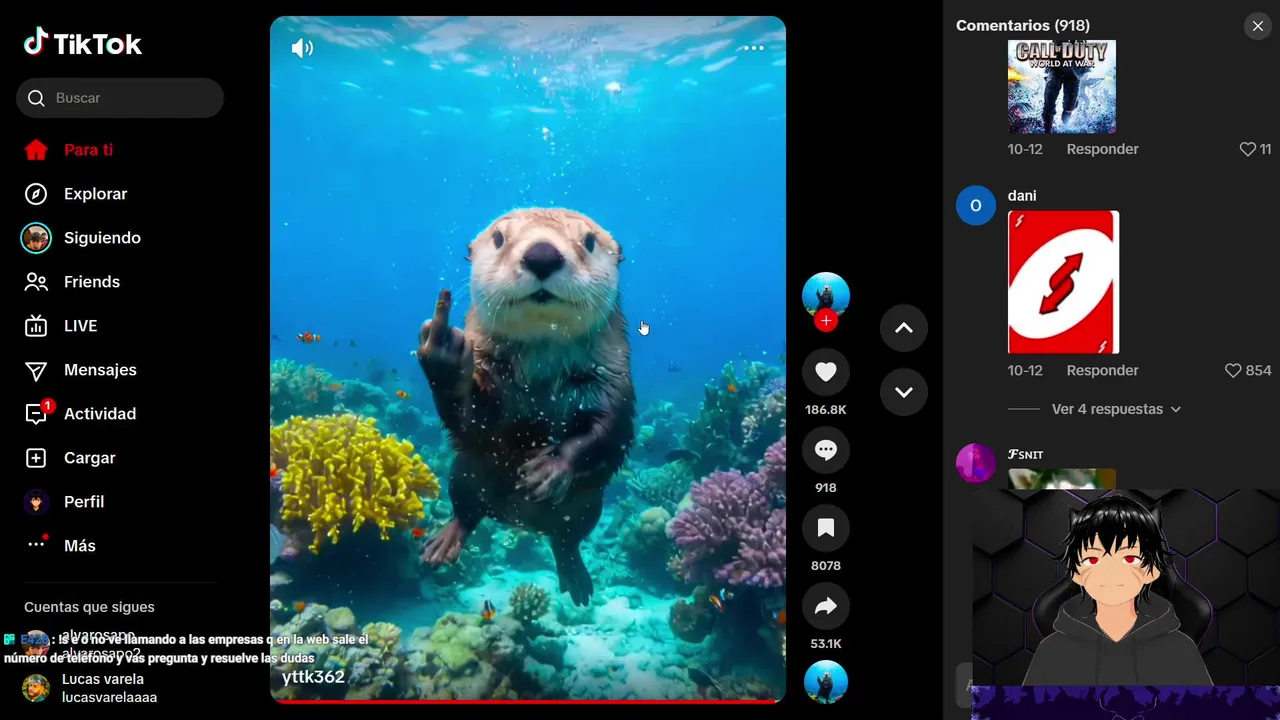Viewport: 1280px width, 720px height.
Task: Follow creator with red plus button
Action: point(826,321)
